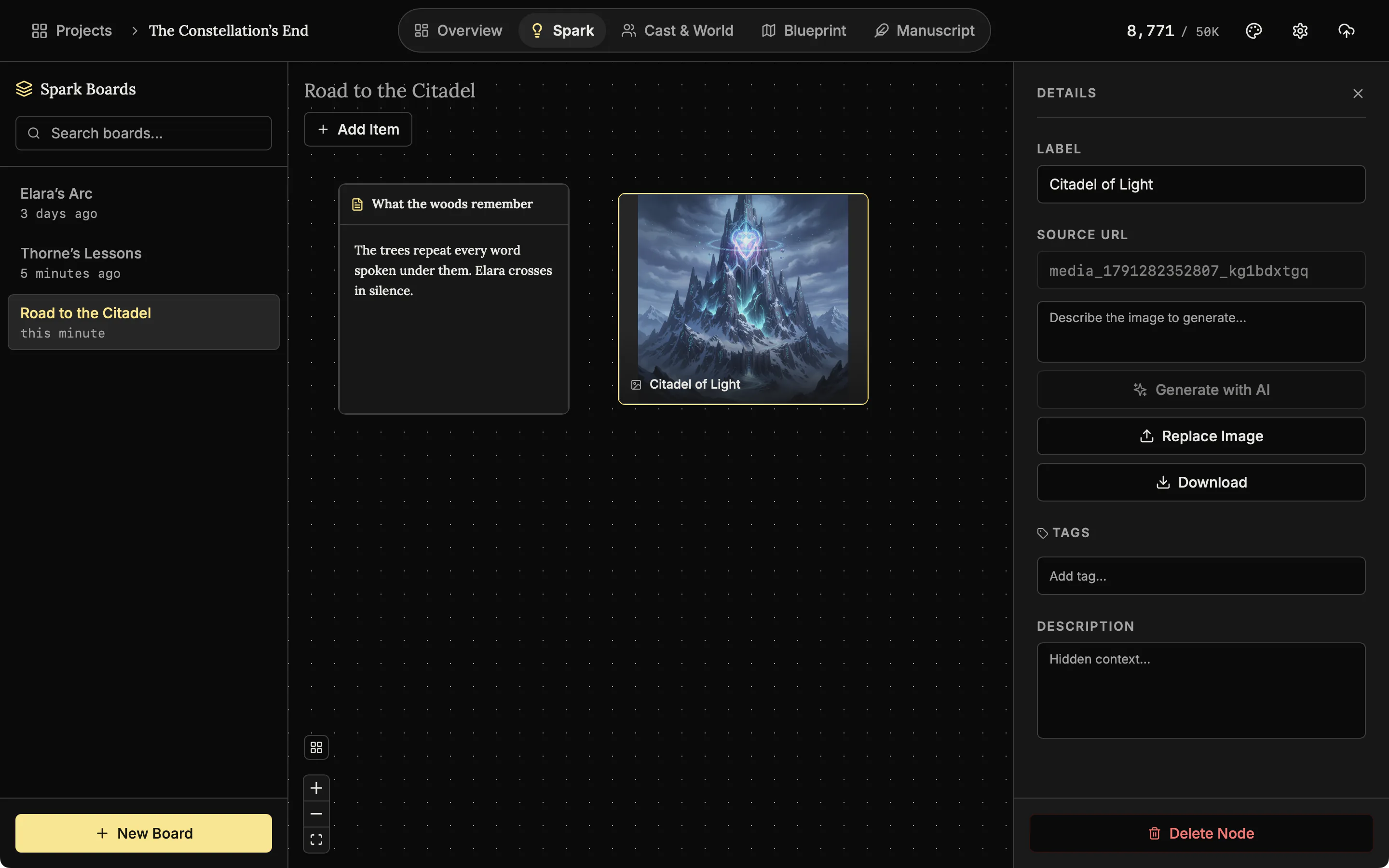Image resolution: width=1389 pixels, height=868 pixels.
Task: Click the note icon on woods card
Action: [357, 204]
